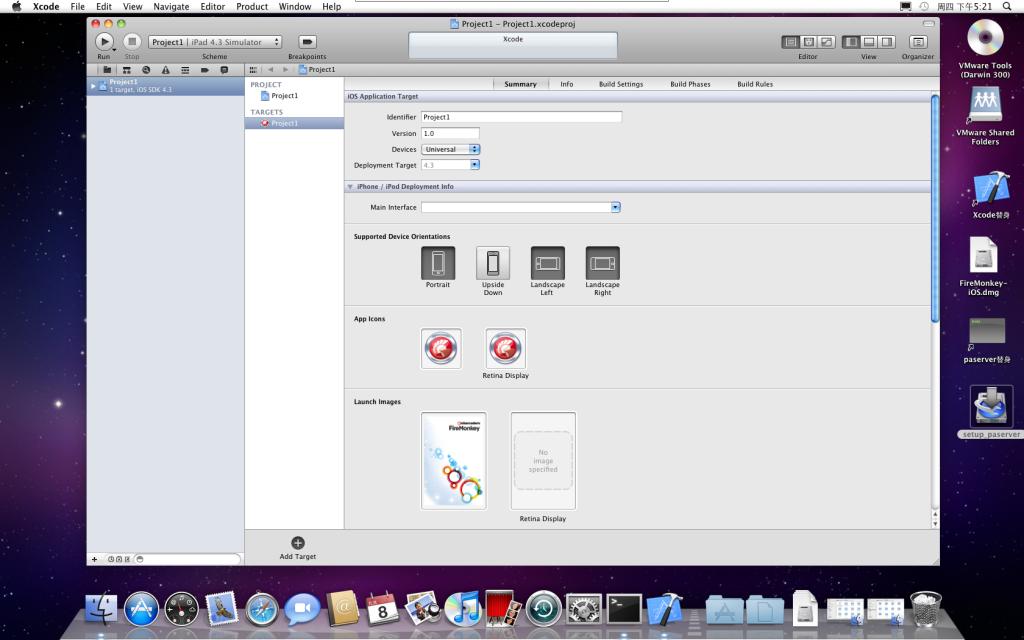Hide the Navigator pane
This screenshot has height=640, width=1024.
point(850,42)
